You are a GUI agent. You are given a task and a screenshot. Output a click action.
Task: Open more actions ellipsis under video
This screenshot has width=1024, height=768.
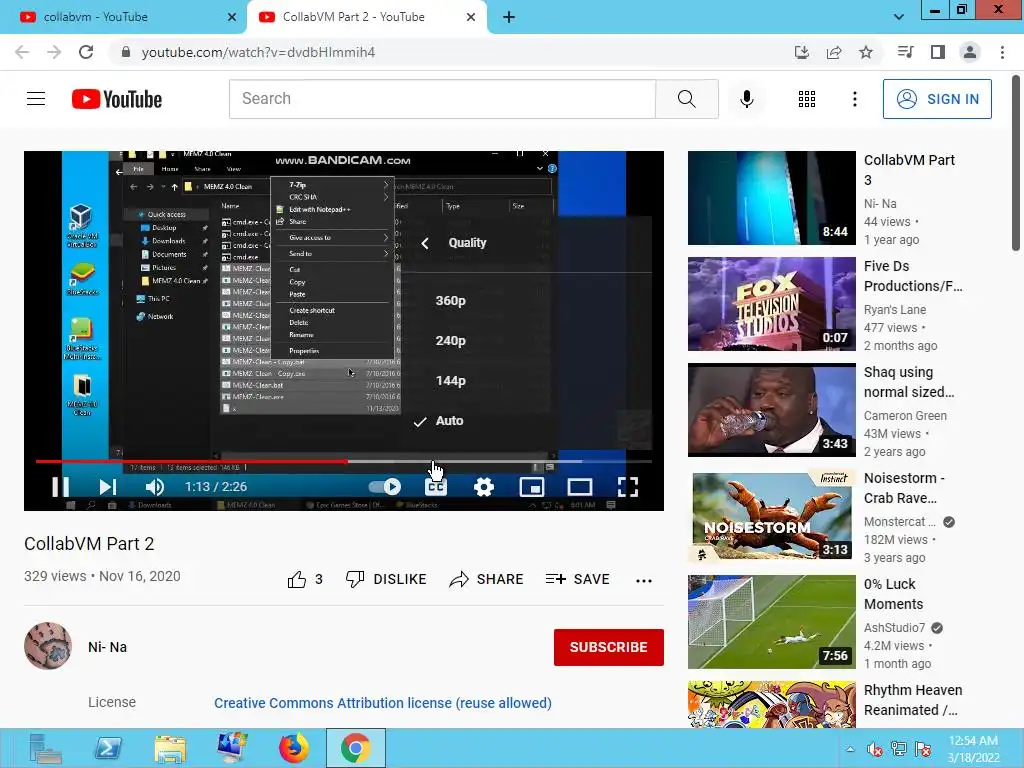click(644, 580)
